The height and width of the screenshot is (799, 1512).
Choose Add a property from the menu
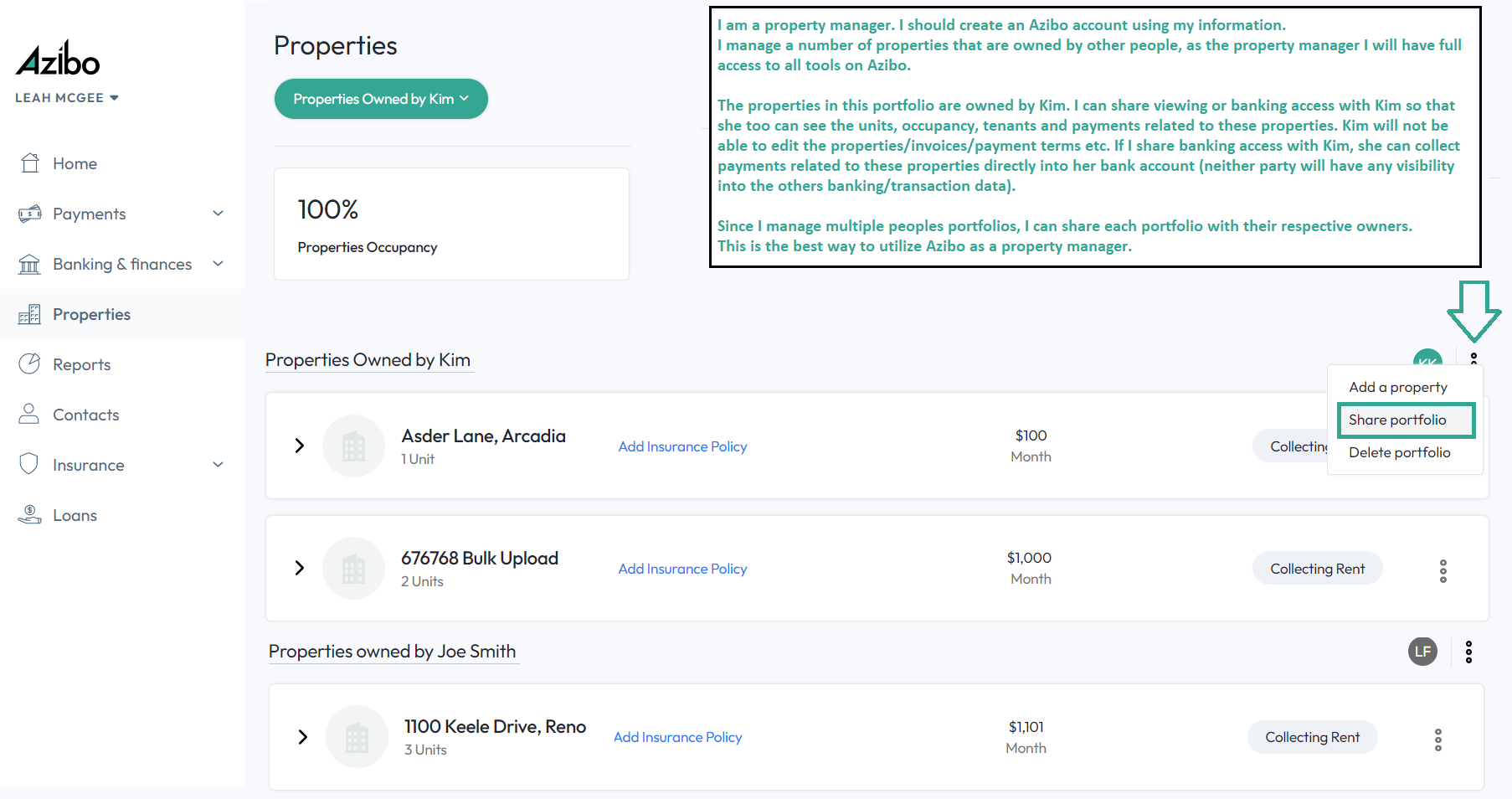pos(1398,387)
